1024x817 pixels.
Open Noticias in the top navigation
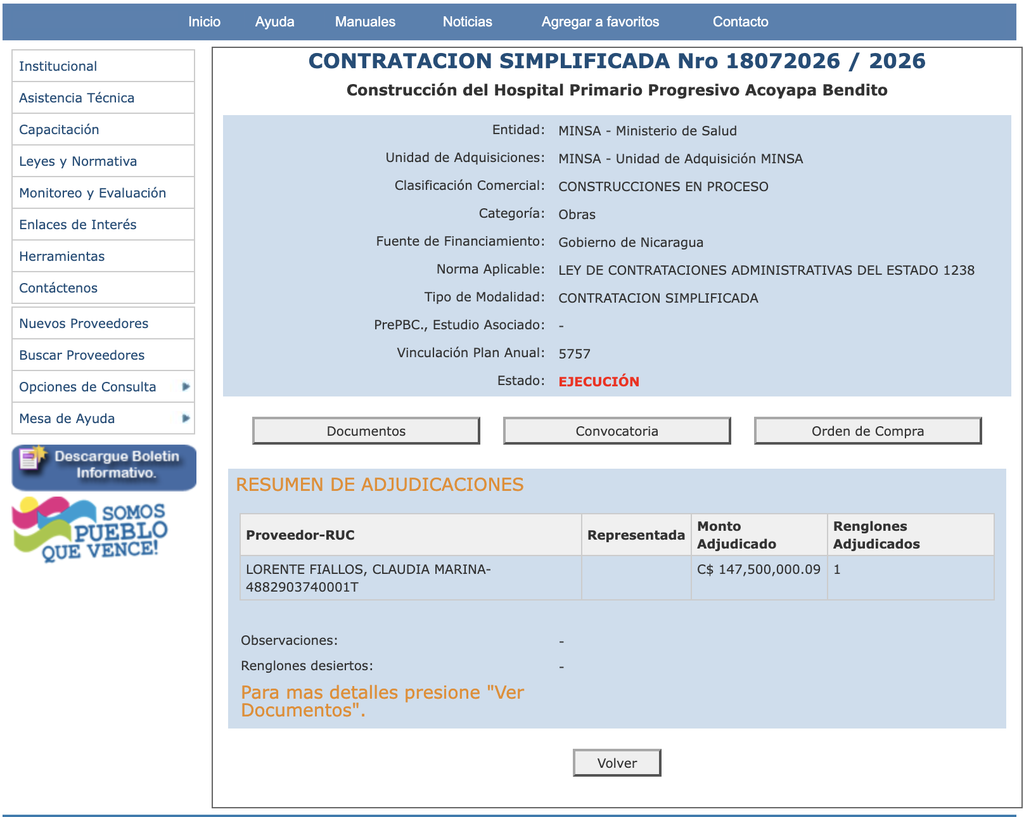click(x=468, y=22)
